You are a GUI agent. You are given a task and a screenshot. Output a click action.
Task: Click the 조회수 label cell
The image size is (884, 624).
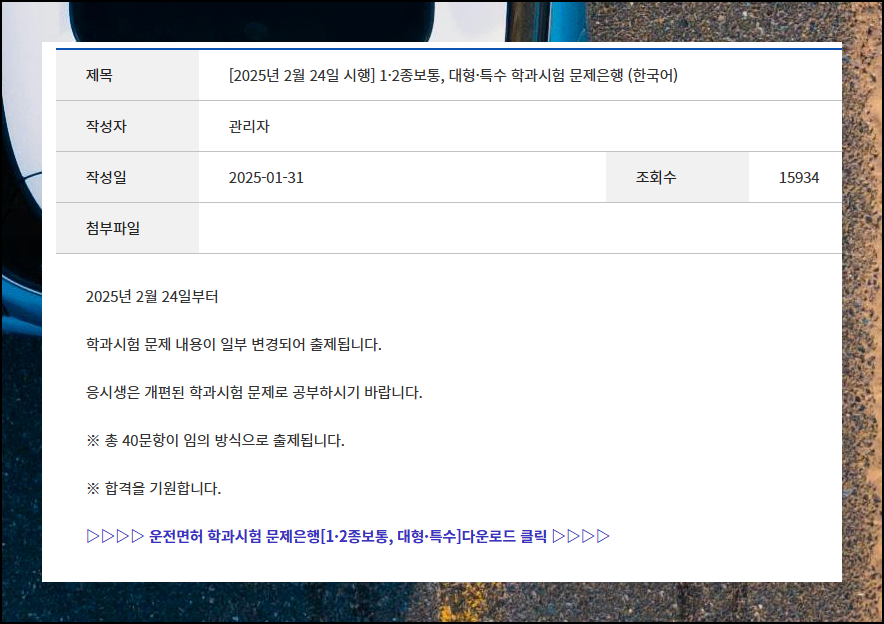coord(677,177)
